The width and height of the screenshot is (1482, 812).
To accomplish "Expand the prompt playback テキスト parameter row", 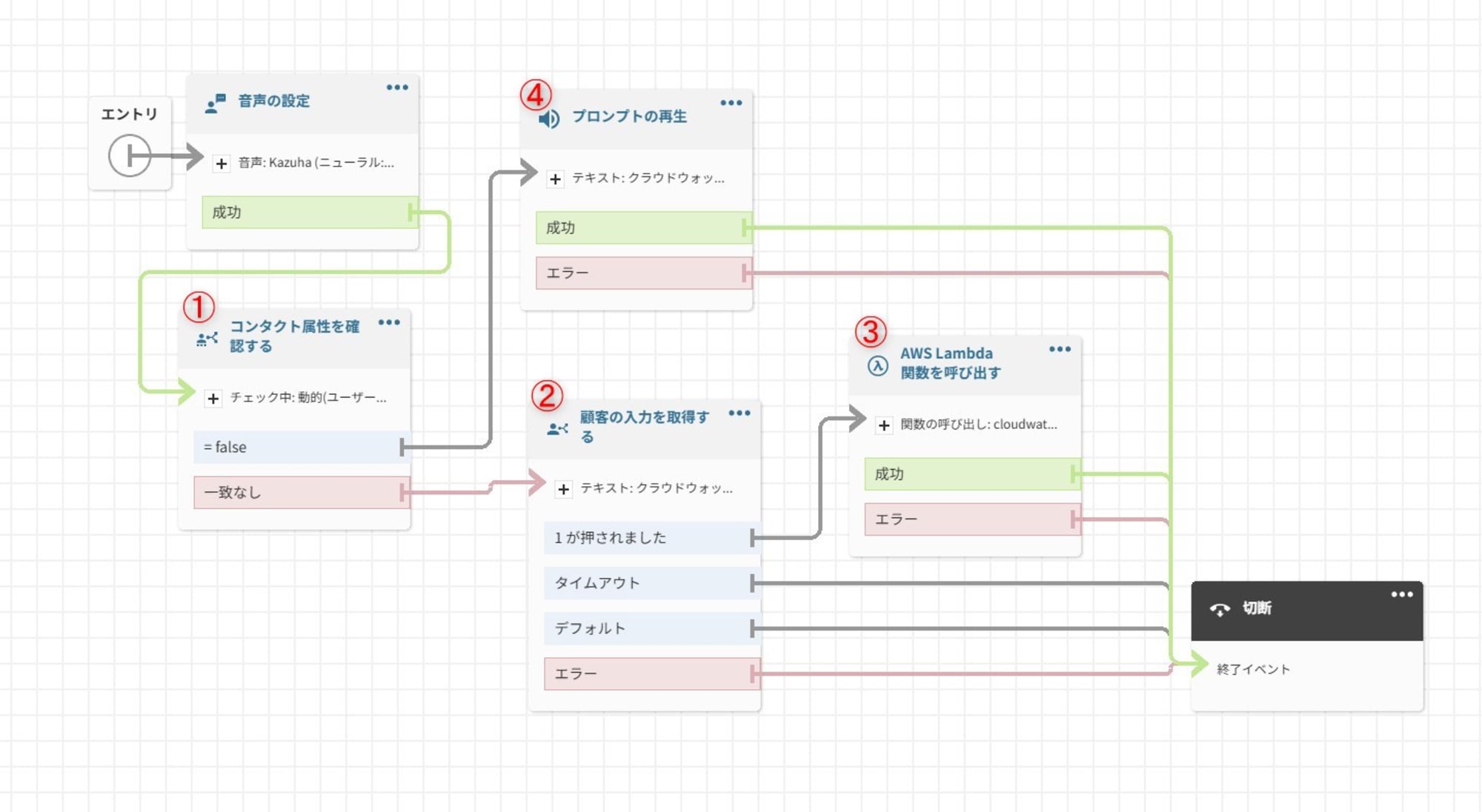I will click(x=555, y=179).
